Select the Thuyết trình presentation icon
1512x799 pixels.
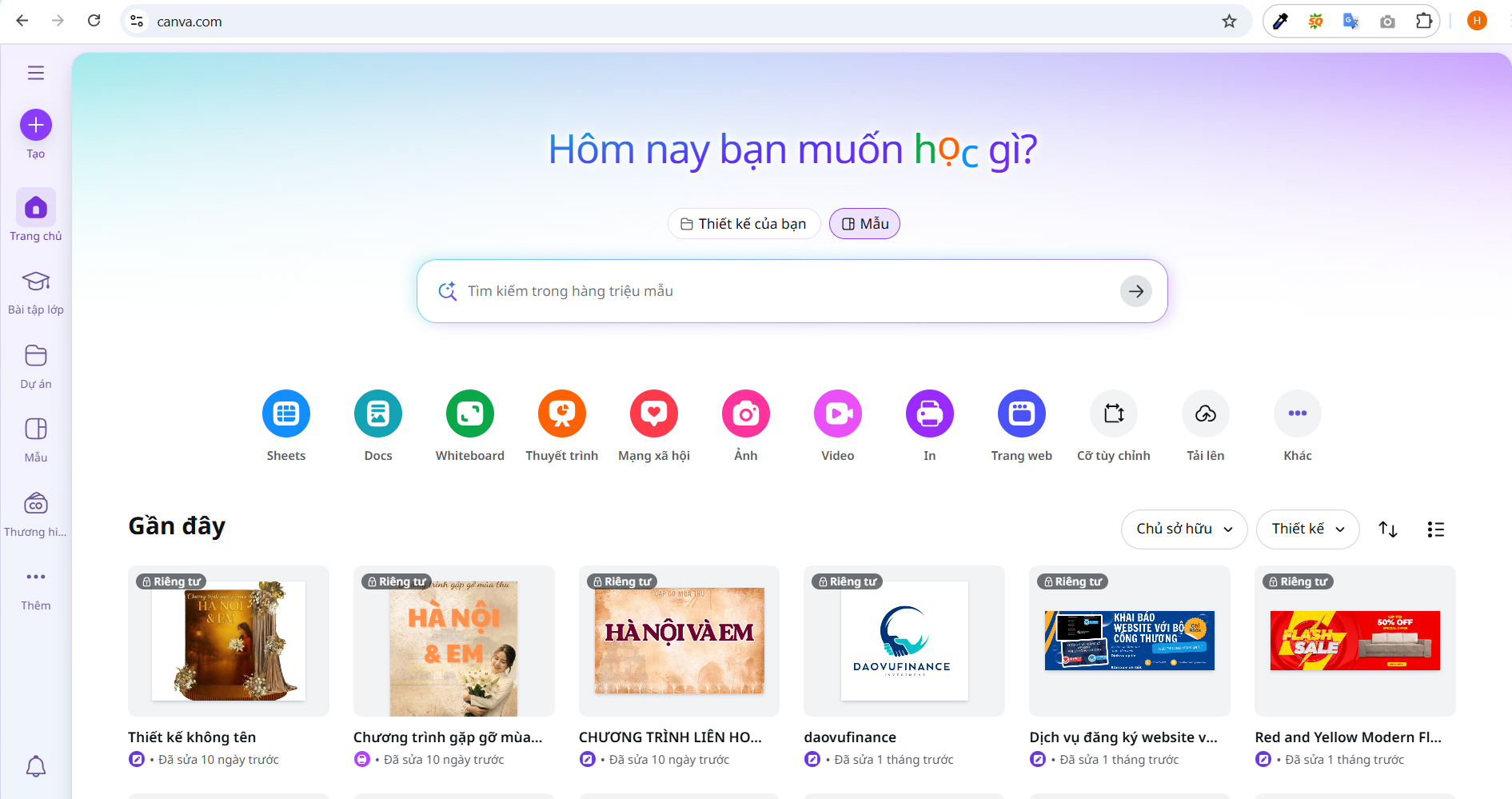point(562,413)
